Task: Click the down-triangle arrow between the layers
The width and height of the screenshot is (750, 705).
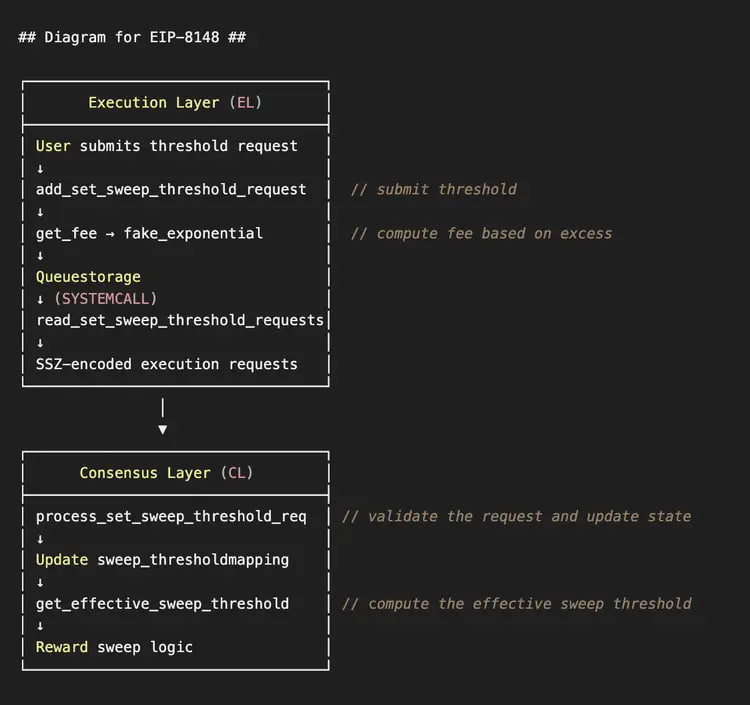Action: click(163, 429)
